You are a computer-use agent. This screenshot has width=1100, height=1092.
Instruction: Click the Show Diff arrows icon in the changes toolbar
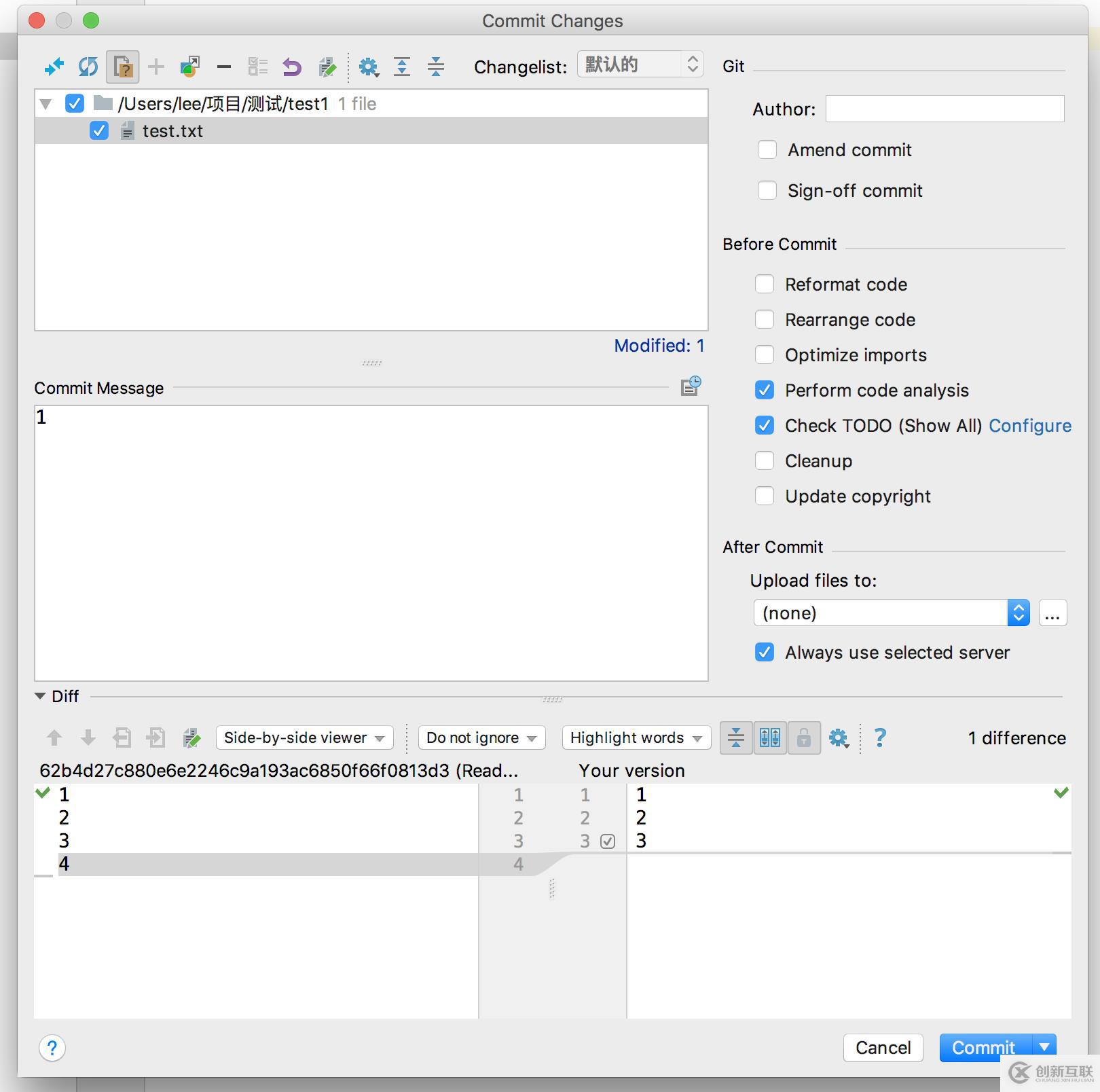coord(54,67)
